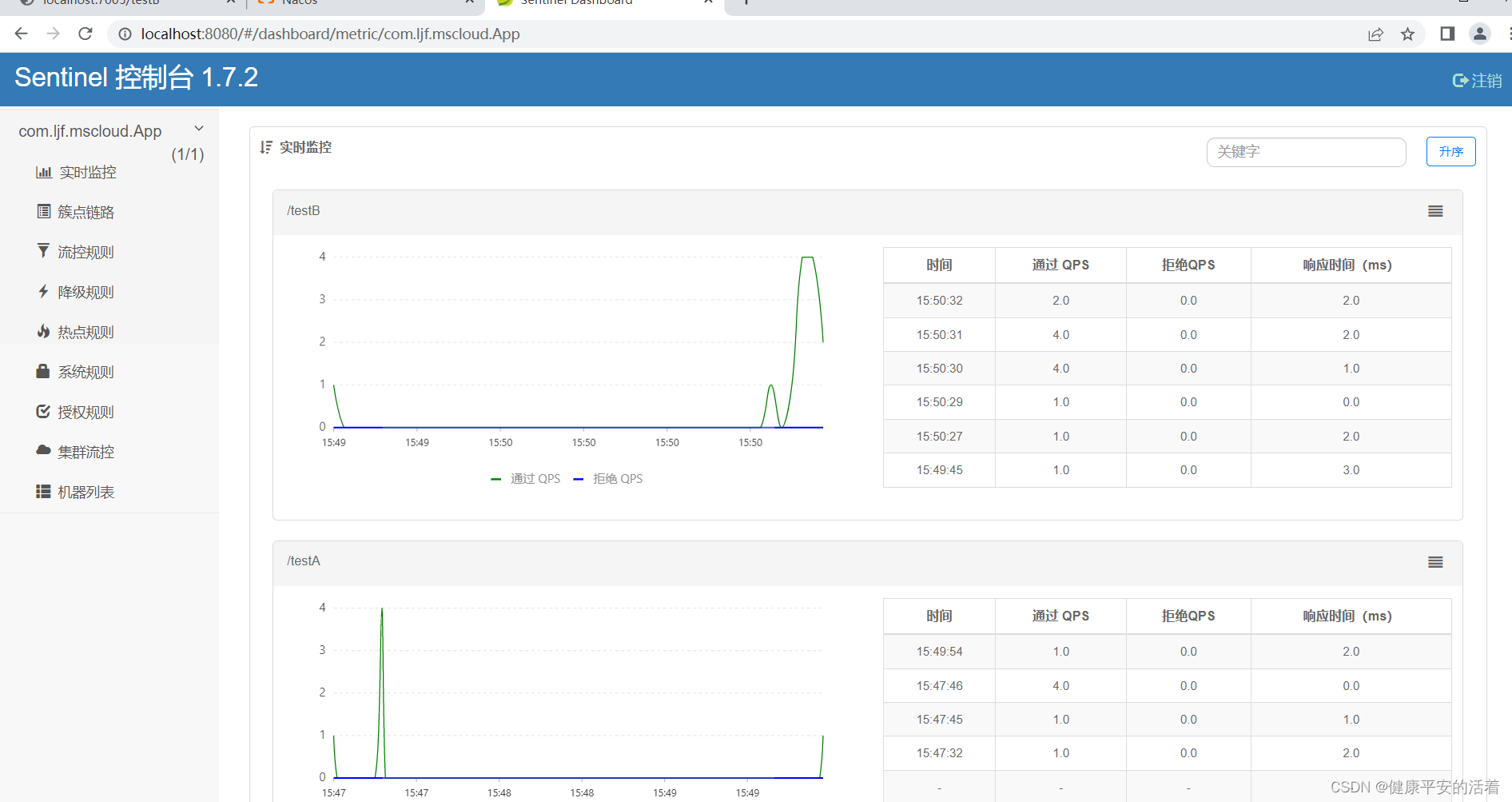The image size is (1512, 802).
Task: Click the 15:49:54 time cell in /testA
Action: 939,652
